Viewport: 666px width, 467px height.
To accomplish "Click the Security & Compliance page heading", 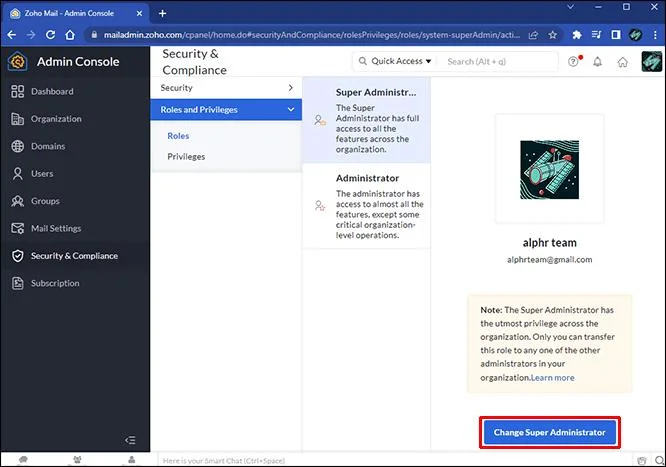I will point(195,62).
